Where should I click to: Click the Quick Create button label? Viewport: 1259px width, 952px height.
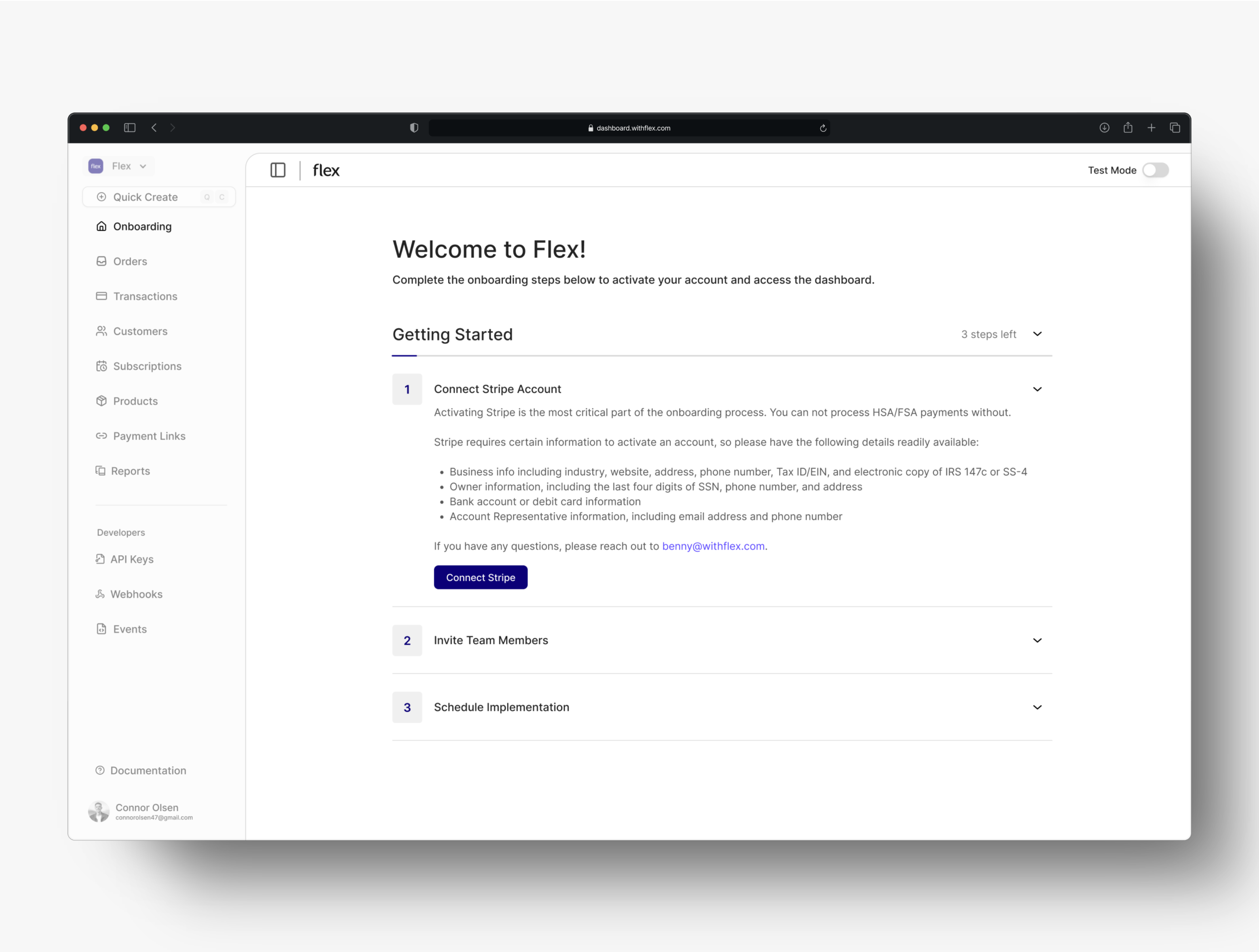tap(145, 197)
